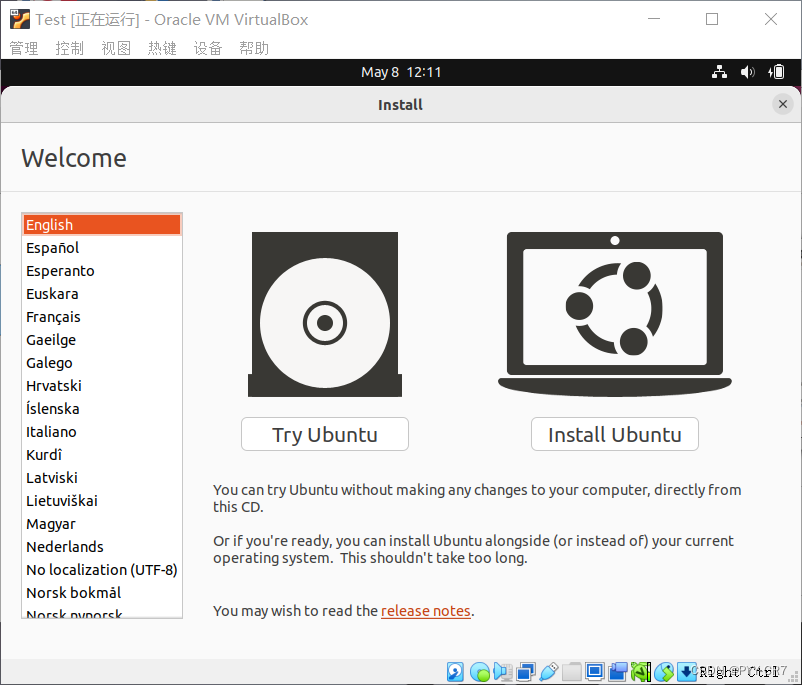Close the VirtualBox Test window
The width and height of the screenshot is (802, 685).
(770, 19)
